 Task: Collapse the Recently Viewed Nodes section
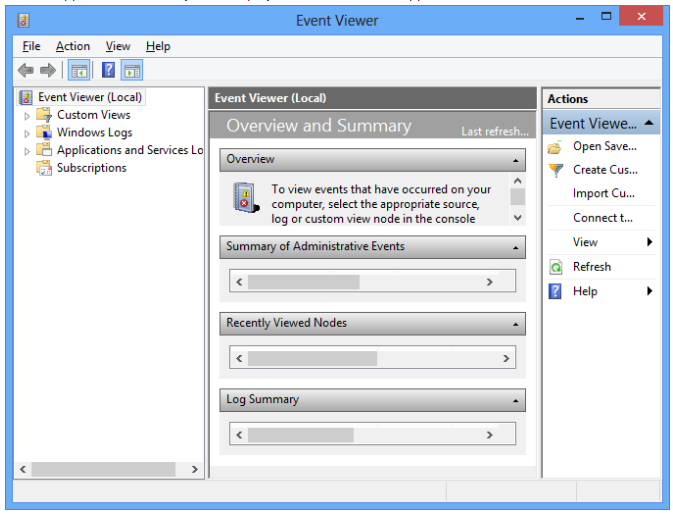pos(515,324)
